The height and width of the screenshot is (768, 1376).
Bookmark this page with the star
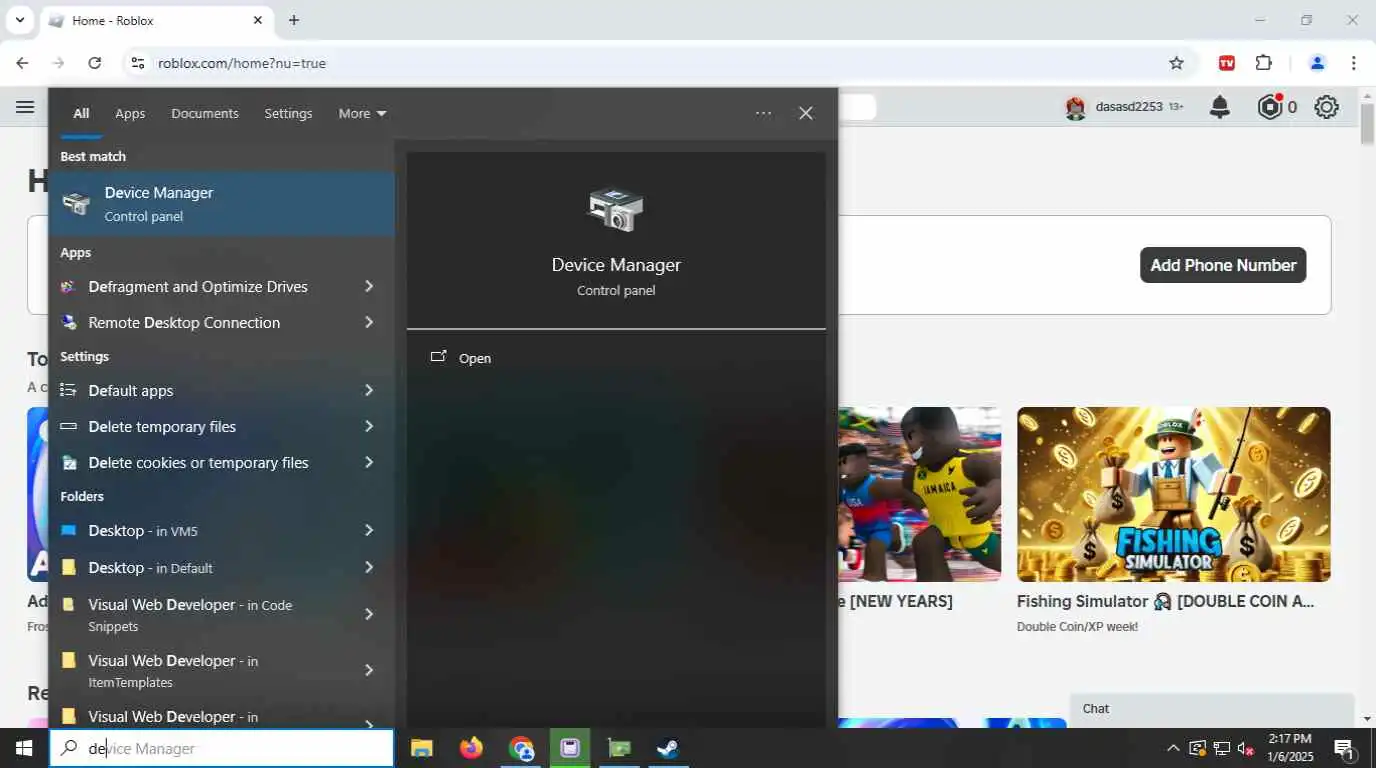point(1176,63)
